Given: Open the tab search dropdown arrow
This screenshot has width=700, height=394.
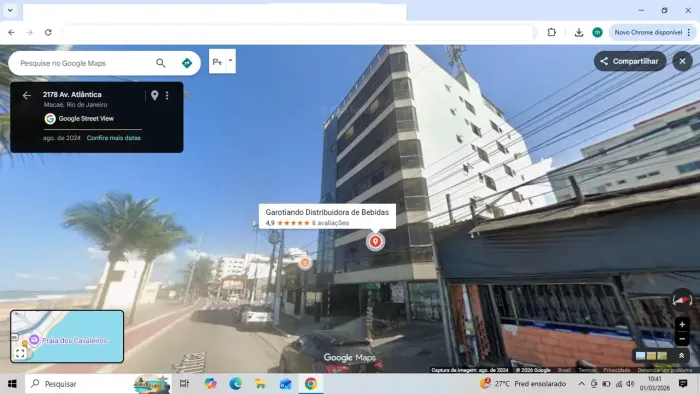Looking at the screenshot, I should [10, 10].
